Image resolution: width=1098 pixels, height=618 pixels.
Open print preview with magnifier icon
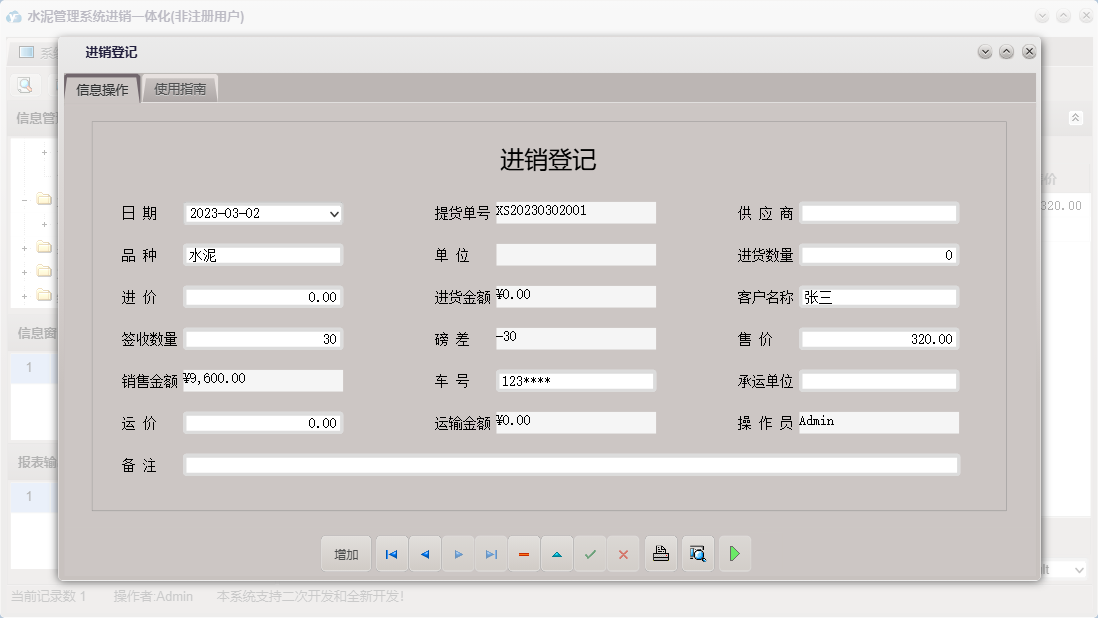[697, 553]
